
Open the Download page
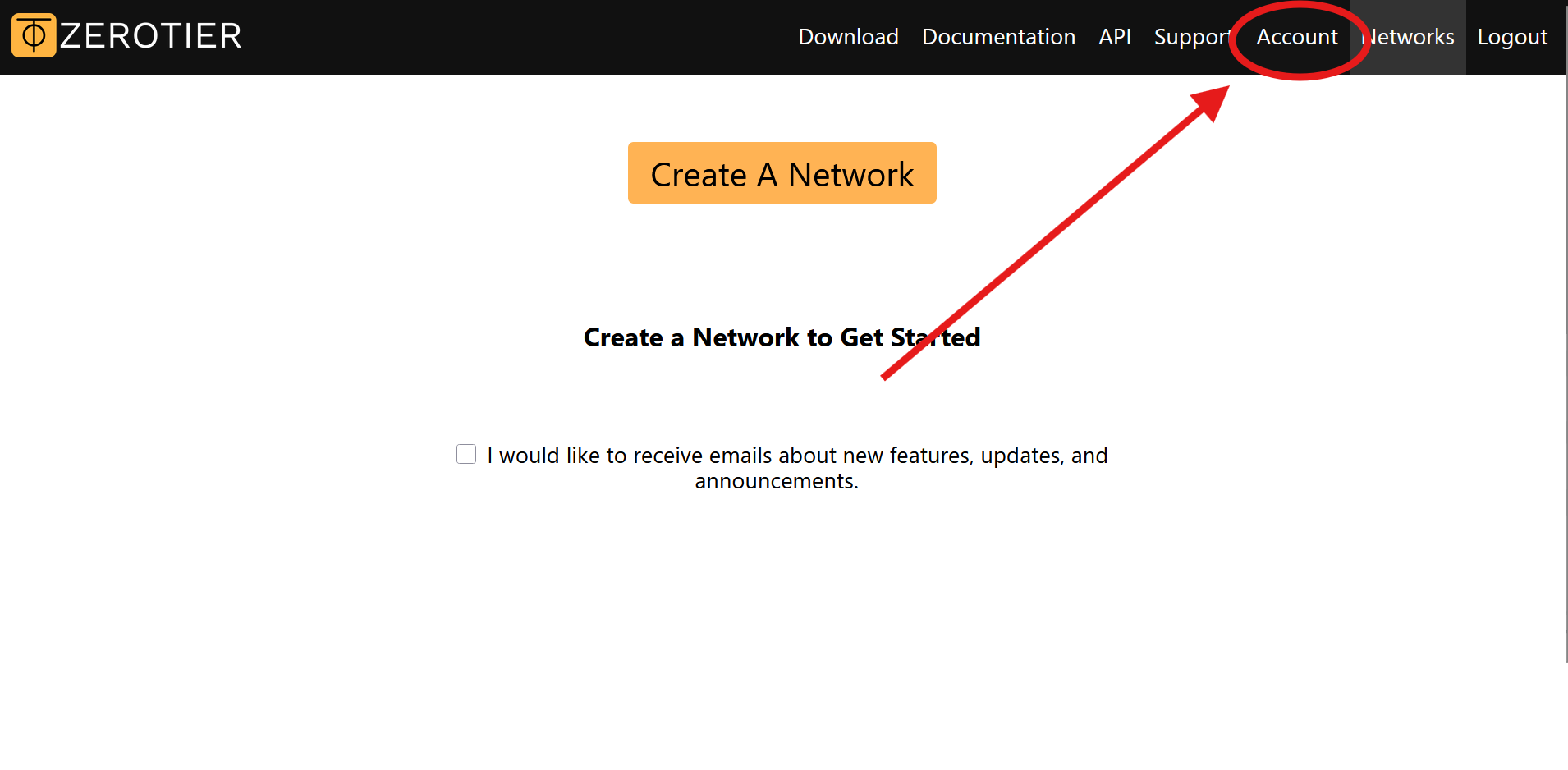pos(848,37)
